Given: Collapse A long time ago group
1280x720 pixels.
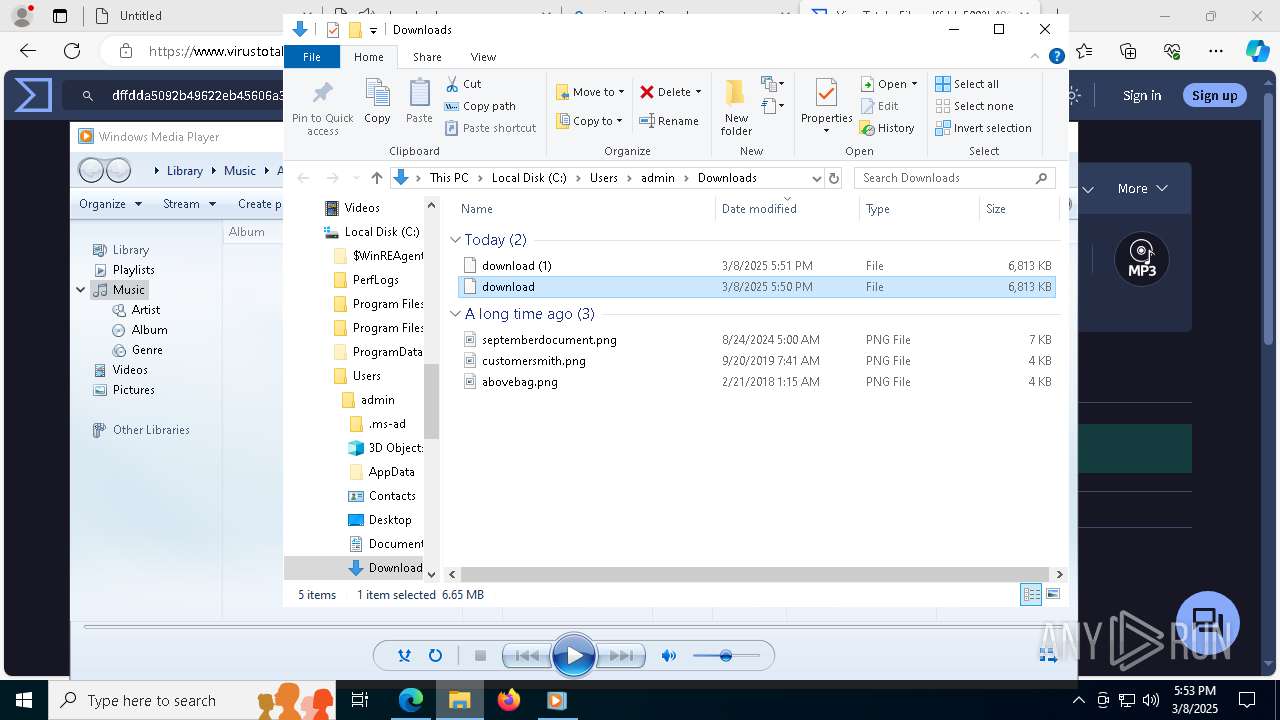Looking at the screenshot, I should coord(455,314).
